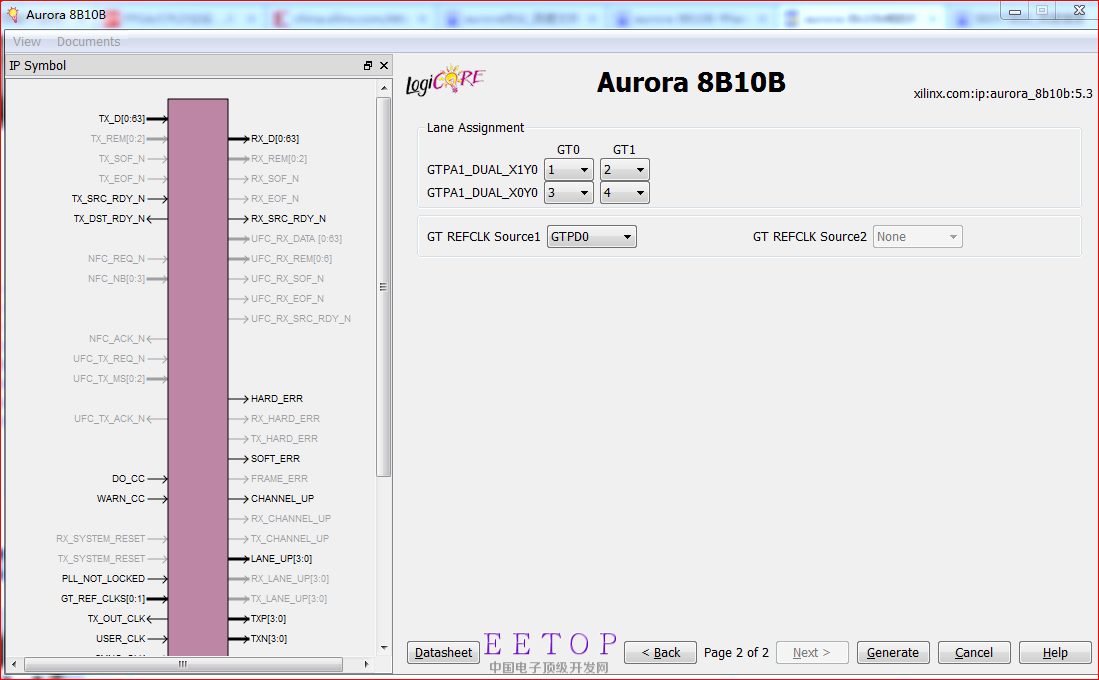Click the Generate button

coord(893,653)
